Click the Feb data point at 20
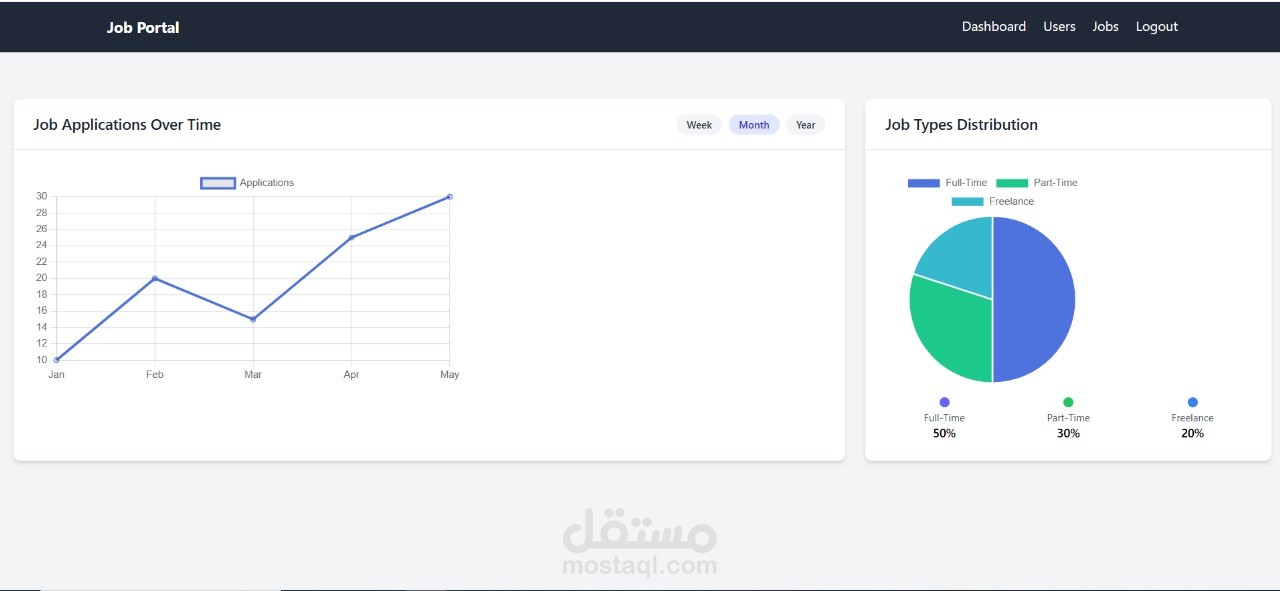1280x591 pixels. [x=155, y=278]
